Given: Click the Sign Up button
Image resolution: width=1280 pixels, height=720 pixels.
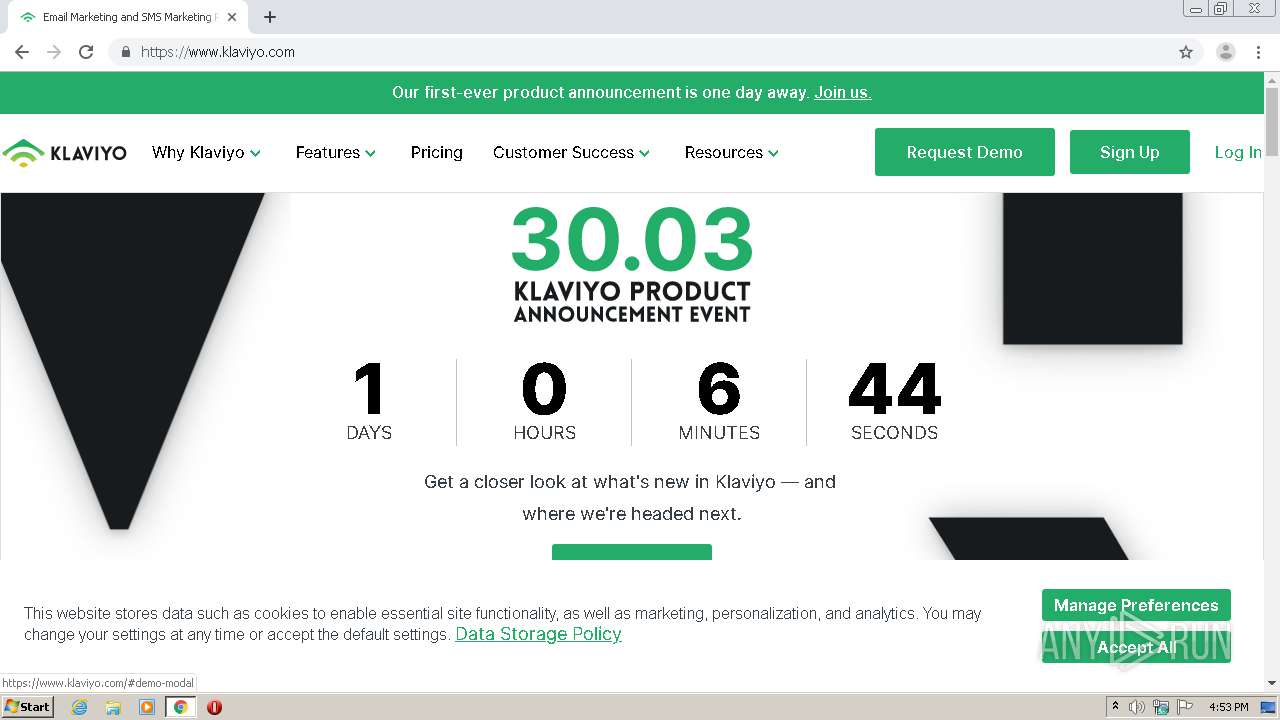Looking at the screenshot, I should (x=1130, y=152).
